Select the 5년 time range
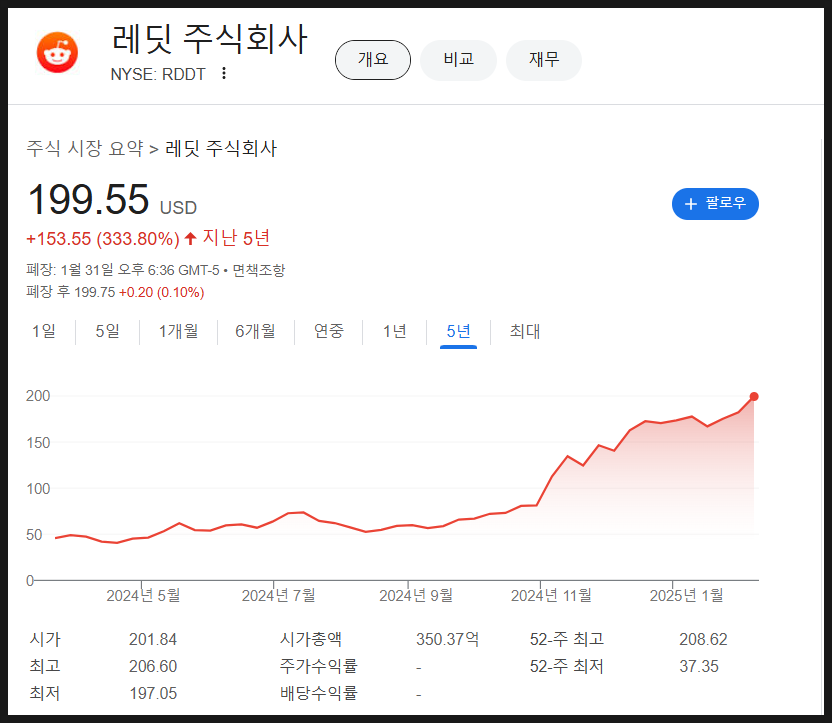The width and height of the screenshot is (832, 723). click(458, 332)
